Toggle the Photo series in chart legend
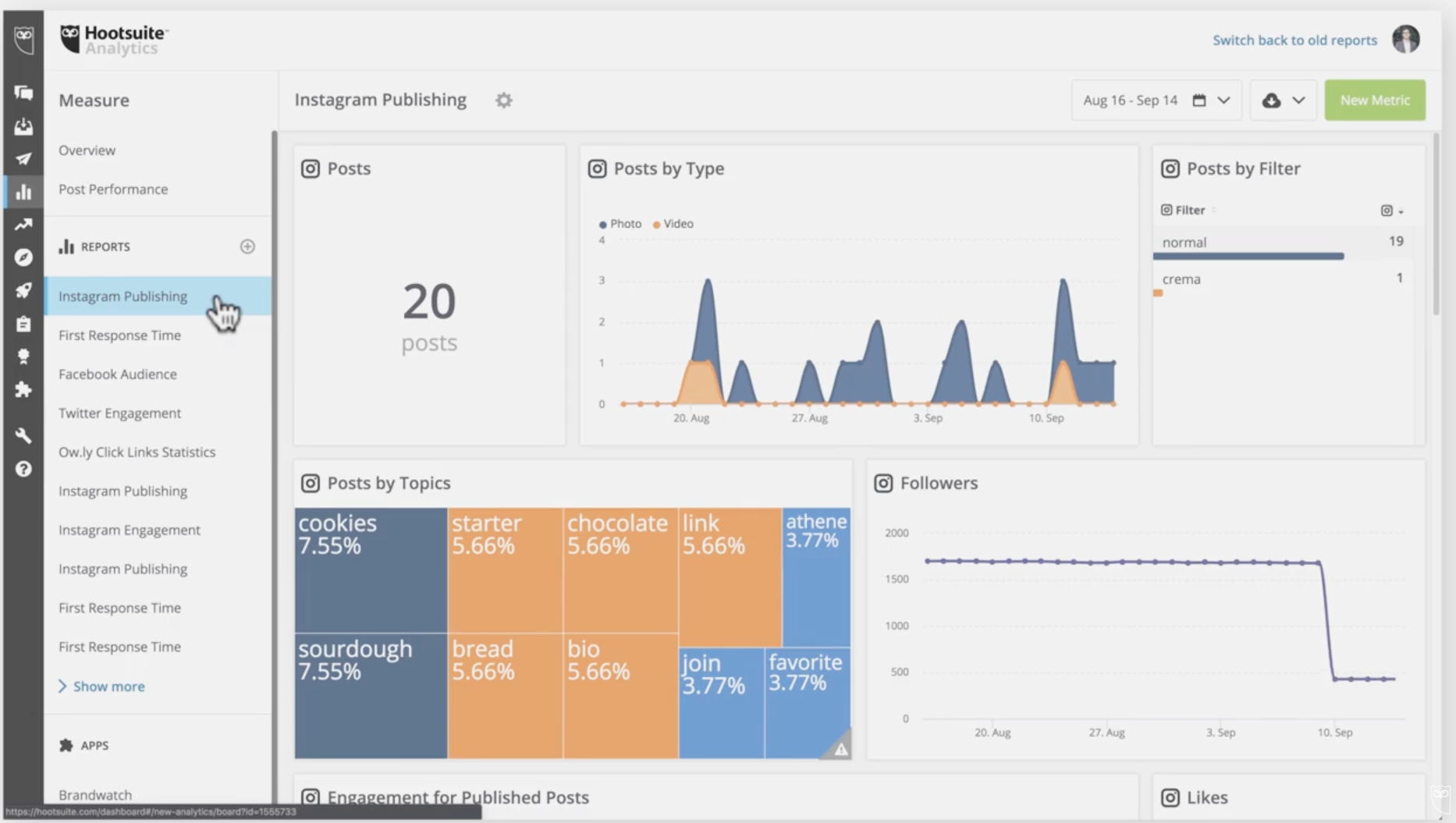 620,224
